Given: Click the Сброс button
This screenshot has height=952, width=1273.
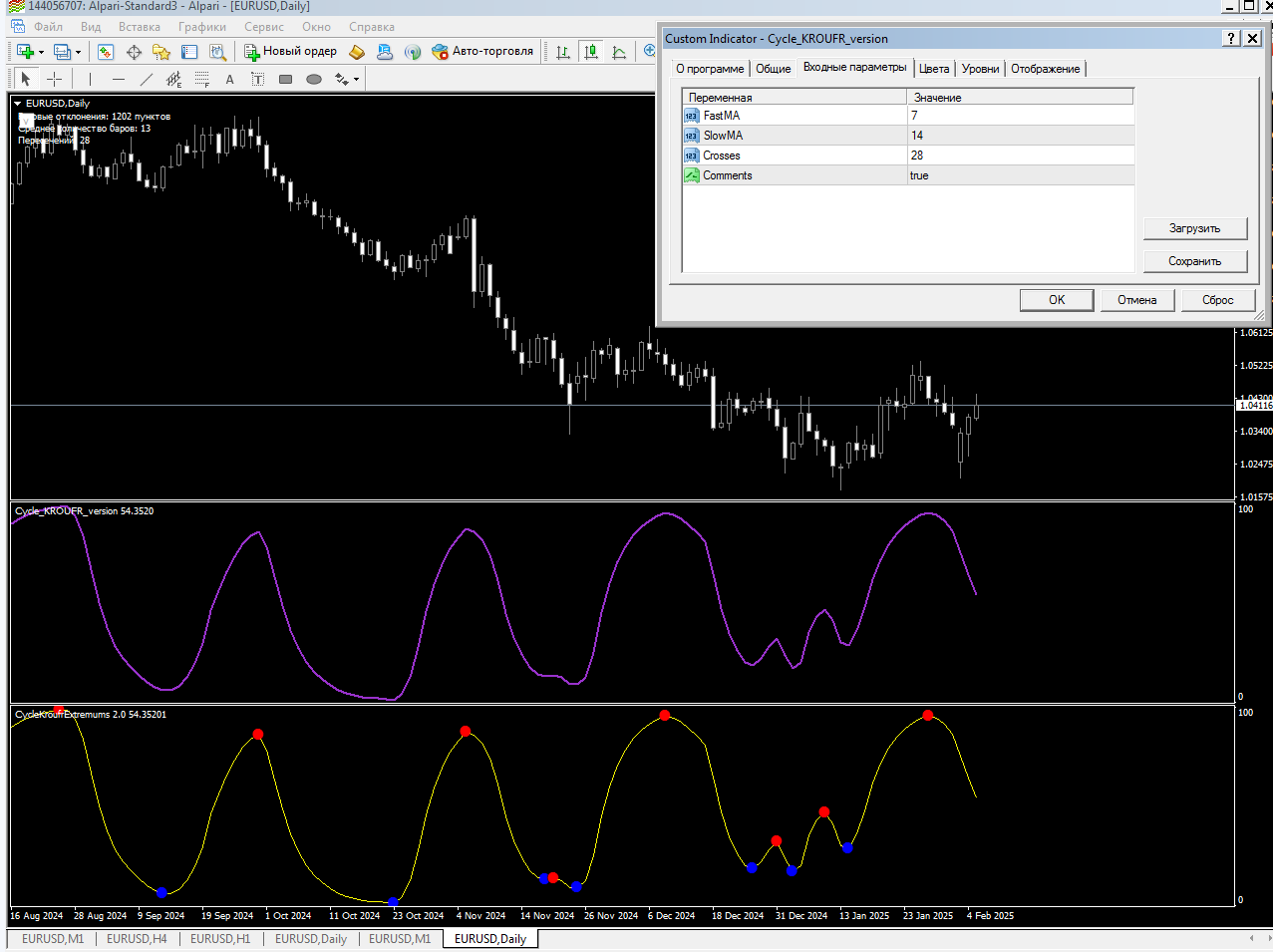Looking at the screenshot, I should (1217, 300).
